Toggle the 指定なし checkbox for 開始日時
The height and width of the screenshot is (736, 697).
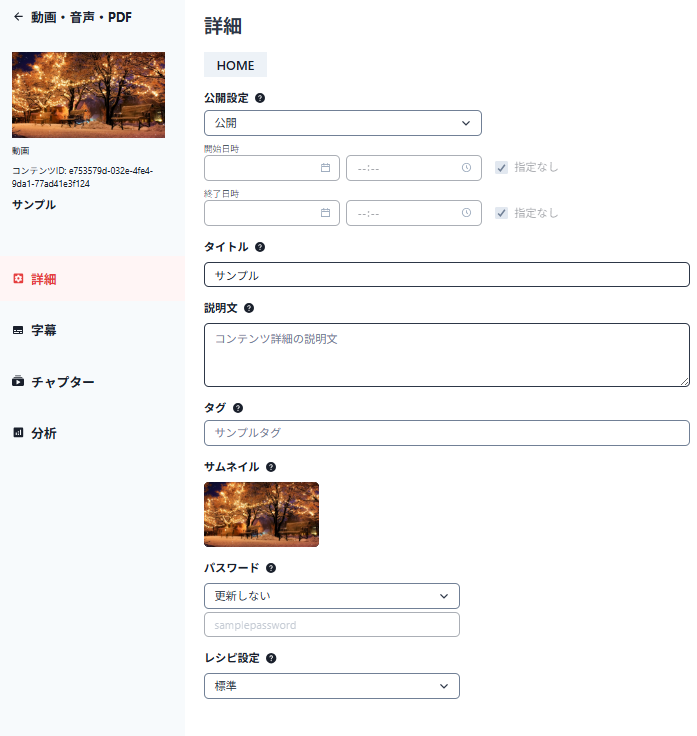pyautogui.click(x=502, y=168)
